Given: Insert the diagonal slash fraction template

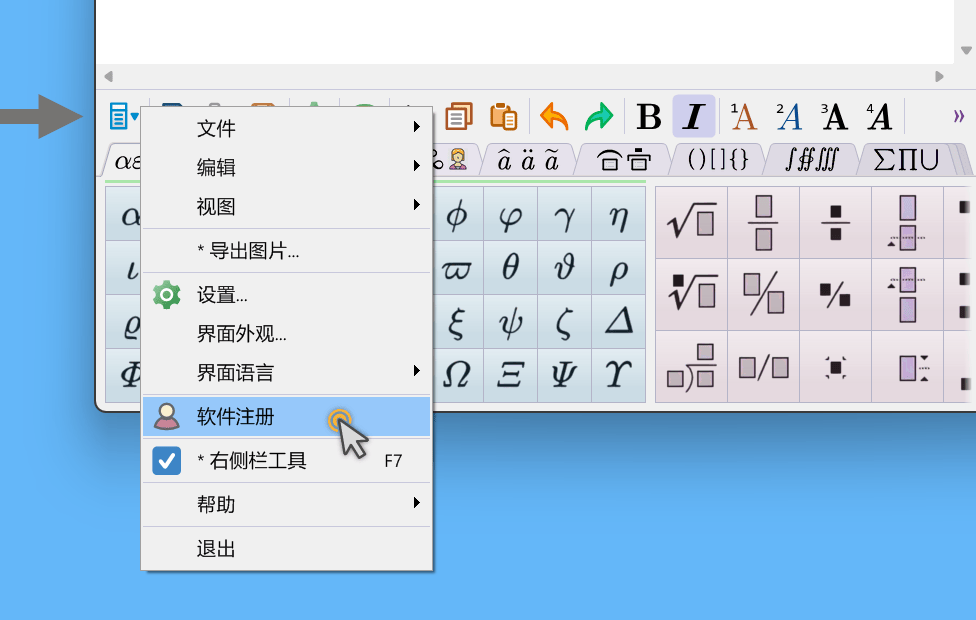Looking at the screenshot, I should (x=763, y=294).
